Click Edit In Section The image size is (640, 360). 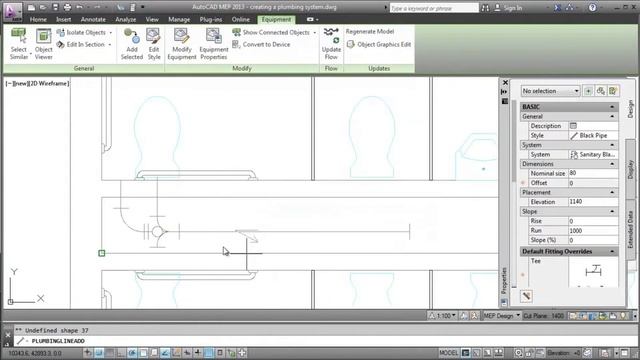click(x=81, y=44)
